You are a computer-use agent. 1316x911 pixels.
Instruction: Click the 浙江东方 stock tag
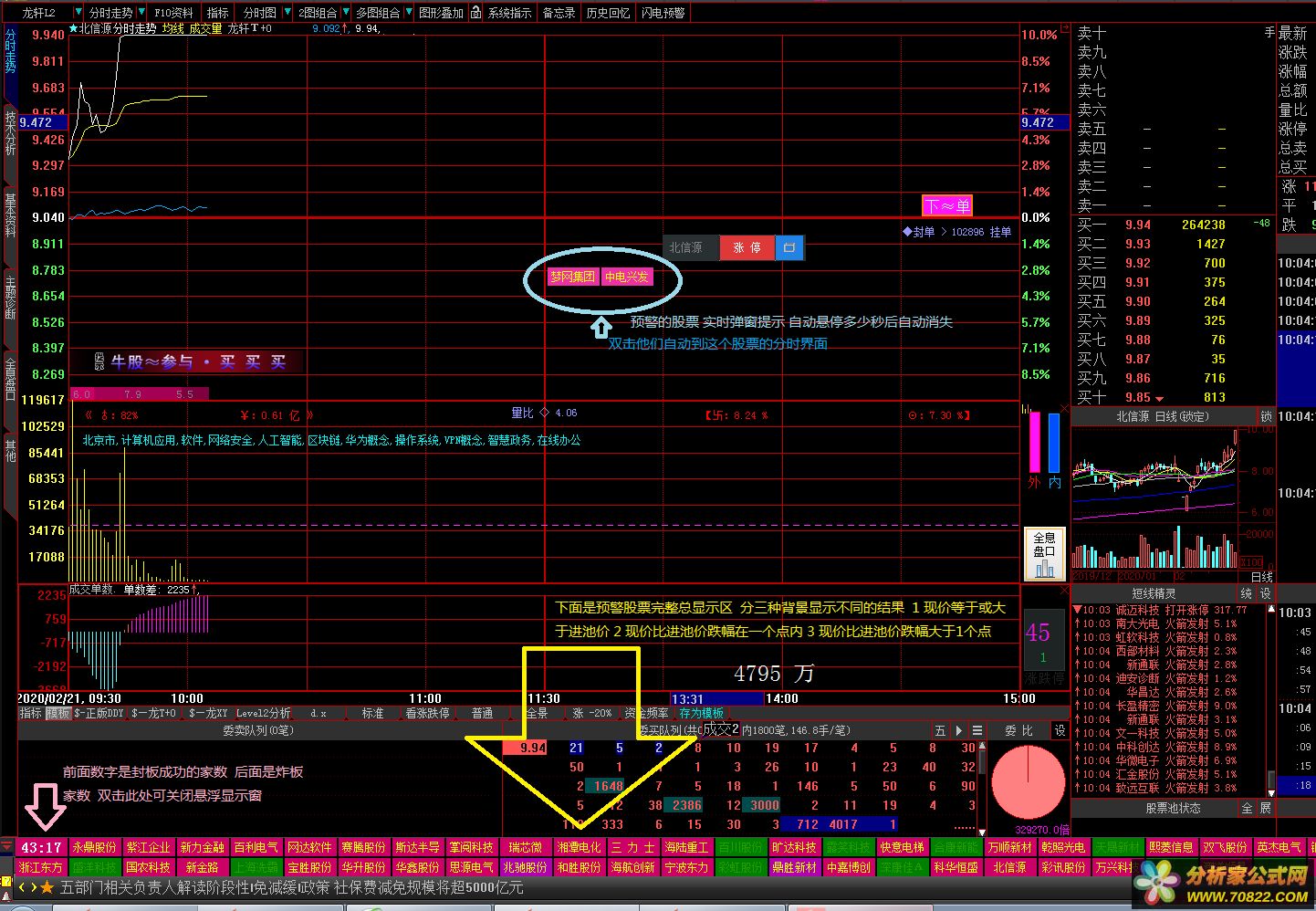(40, 867)
